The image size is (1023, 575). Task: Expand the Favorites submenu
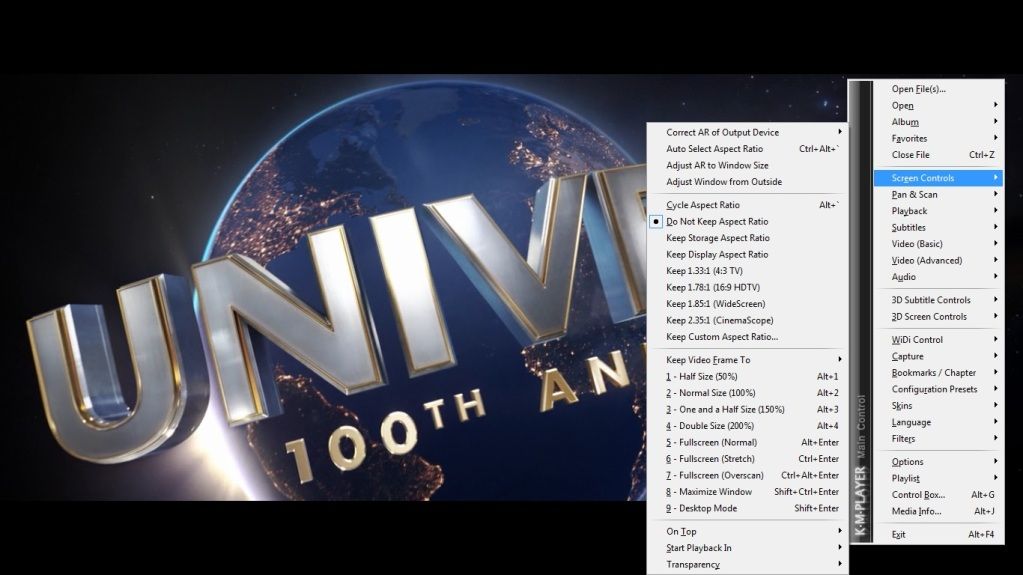coord(938,138)
